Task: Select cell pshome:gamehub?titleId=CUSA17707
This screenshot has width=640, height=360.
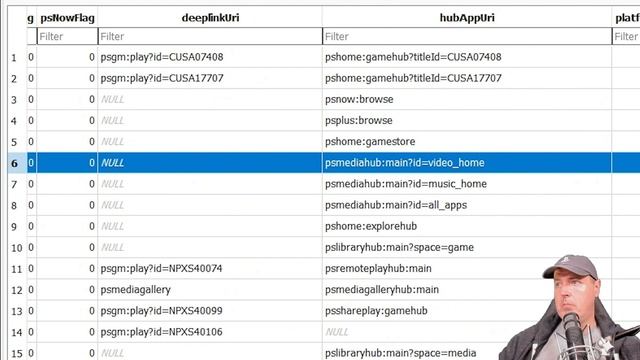Action: click(x=467, y=78)
